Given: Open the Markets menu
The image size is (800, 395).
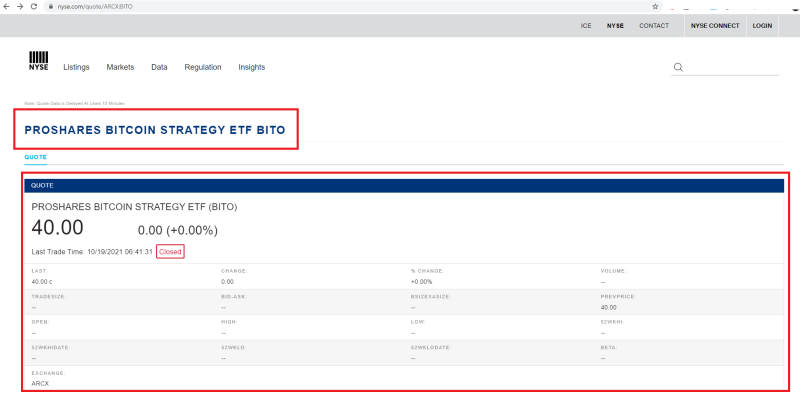Looking at the screenshot, I should pyautogui.click(x=120, y=67).
